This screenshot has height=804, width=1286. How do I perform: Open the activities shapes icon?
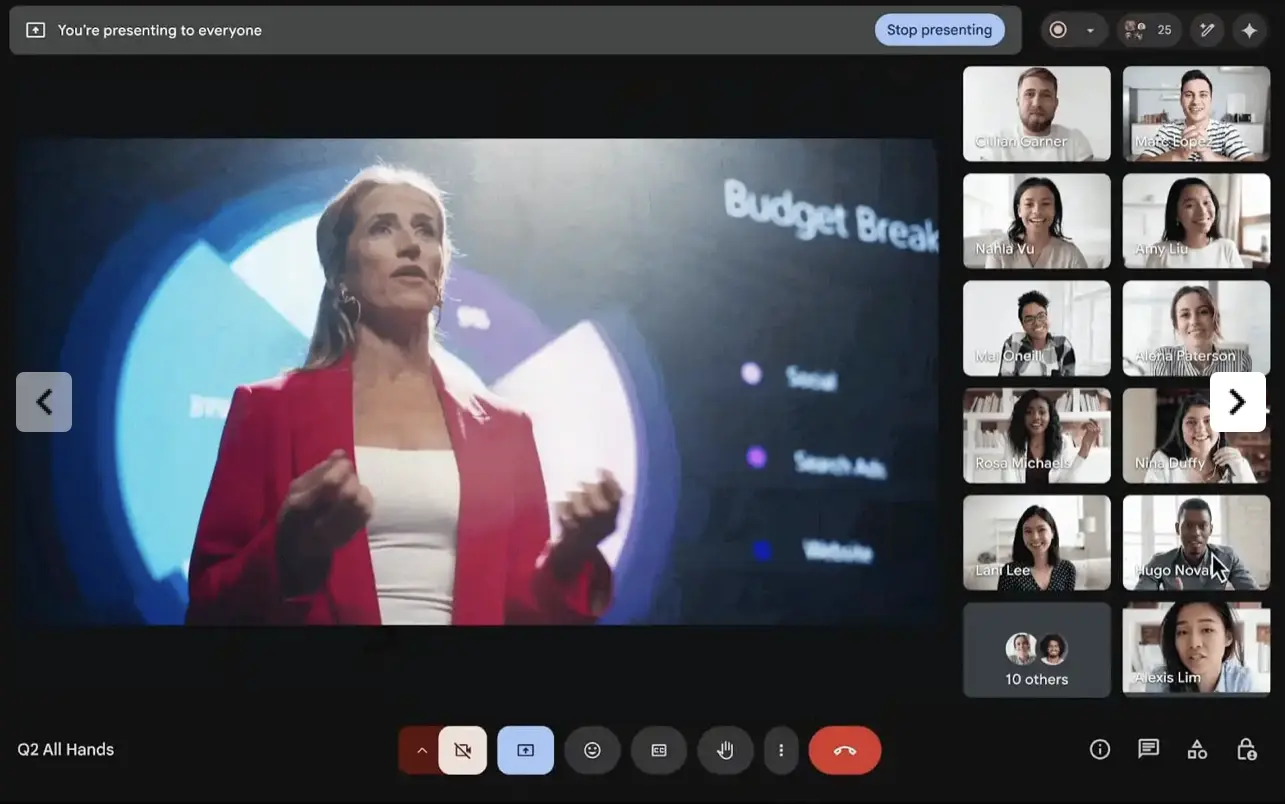click(x=1197, y=749)
